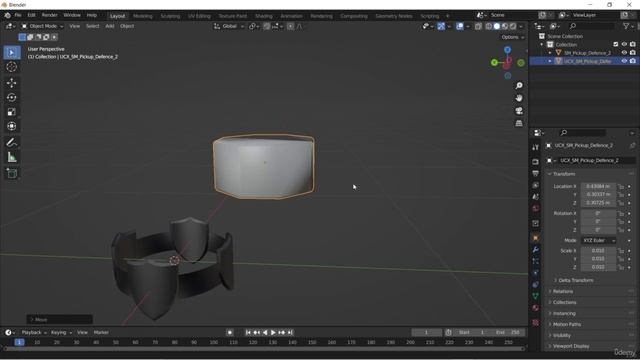Select the Rotate tool
The image size is (640, 360).
click(11, 97)
